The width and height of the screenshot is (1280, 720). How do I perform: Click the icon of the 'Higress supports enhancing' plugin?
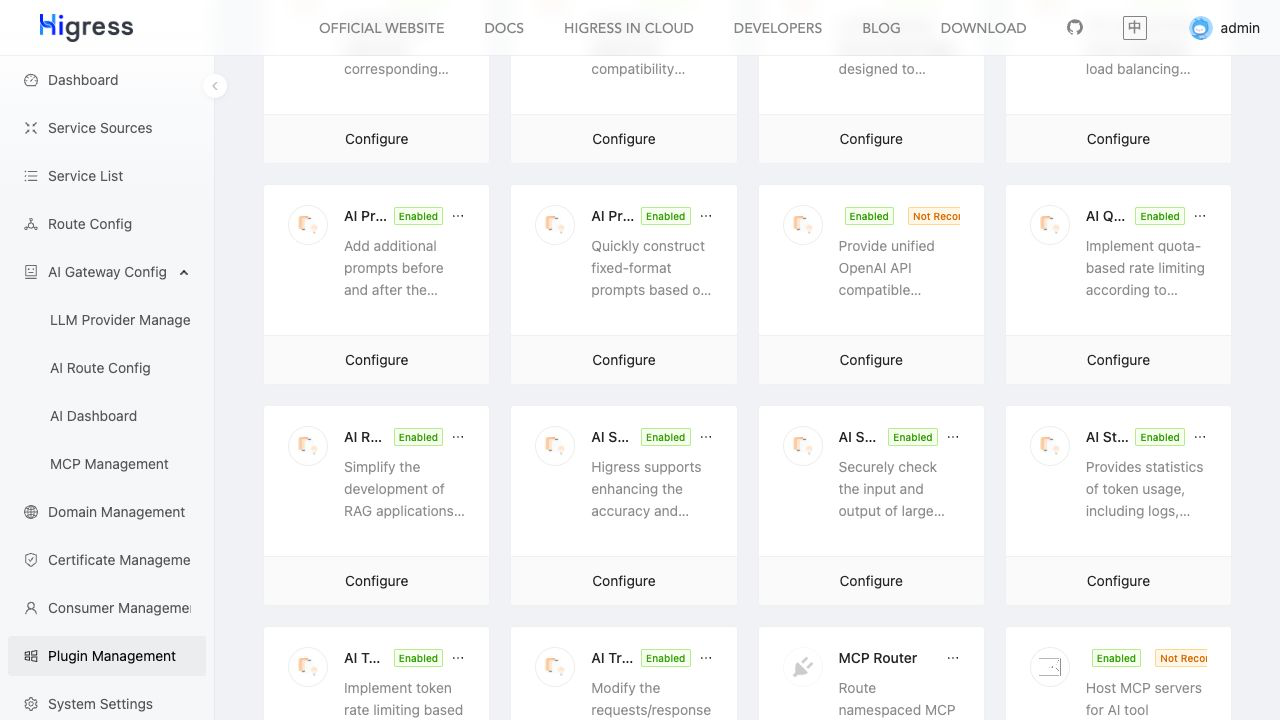point(555,446)
